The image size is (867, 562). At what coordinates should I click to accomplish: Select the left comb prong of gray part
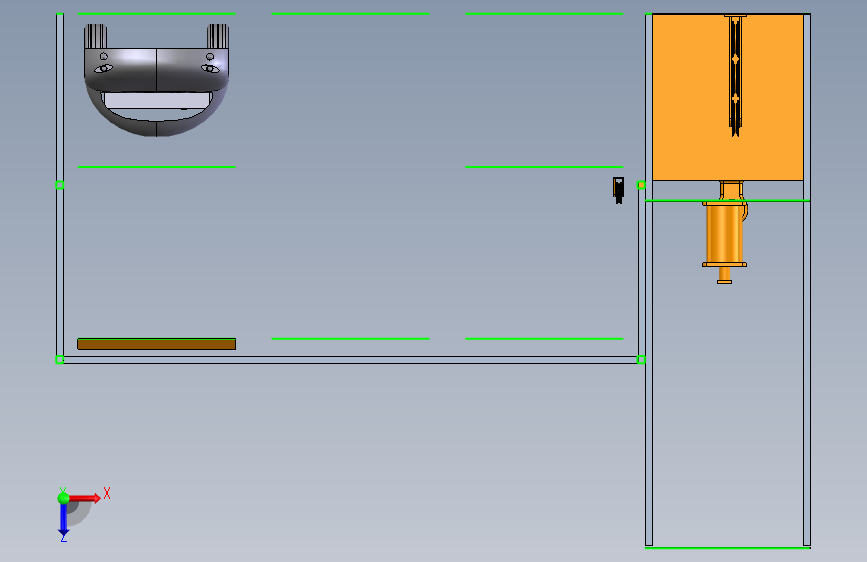click(96, 37)
